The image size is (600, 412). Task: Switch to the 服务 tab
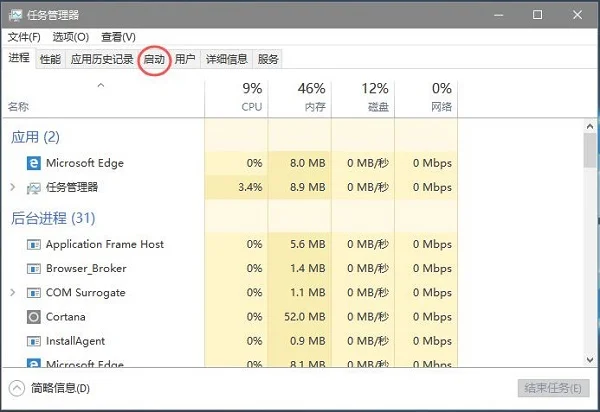coord(267,59)
